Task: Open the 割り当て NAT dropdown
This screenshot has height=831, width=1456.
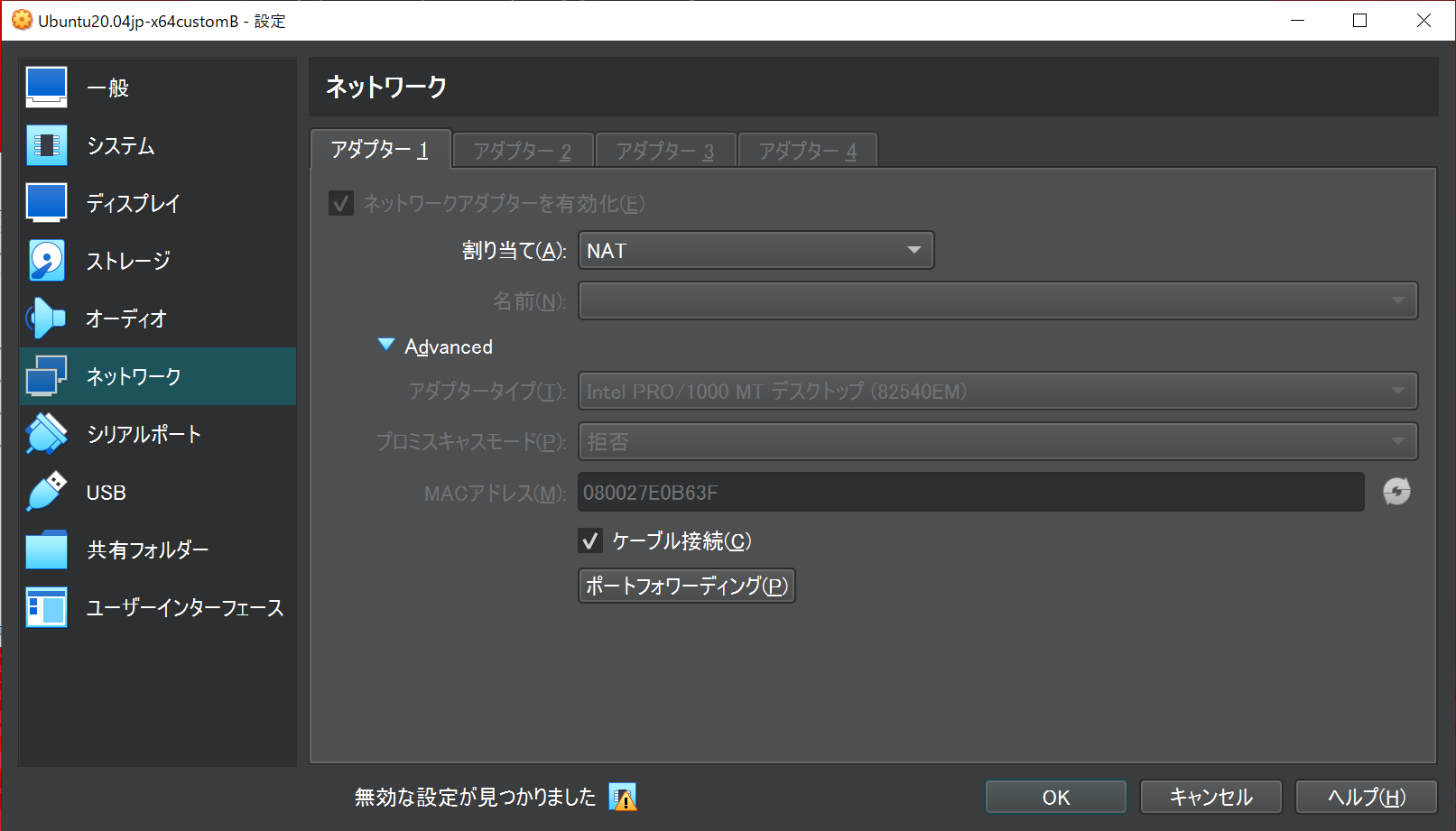Action: click(756, 250)
